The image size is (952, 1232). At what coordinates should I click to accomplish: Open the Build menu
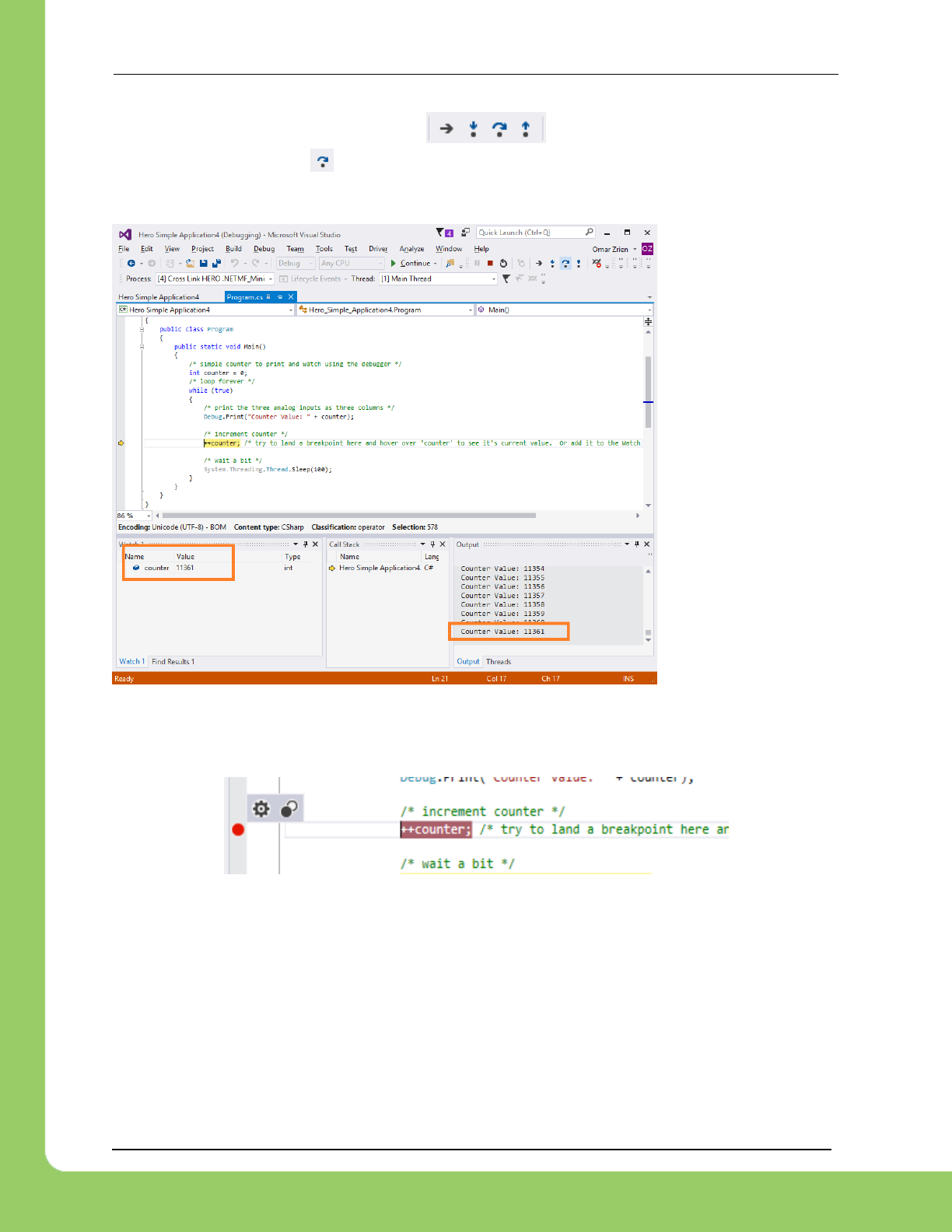pyautogui.click(x=233, y=249)
